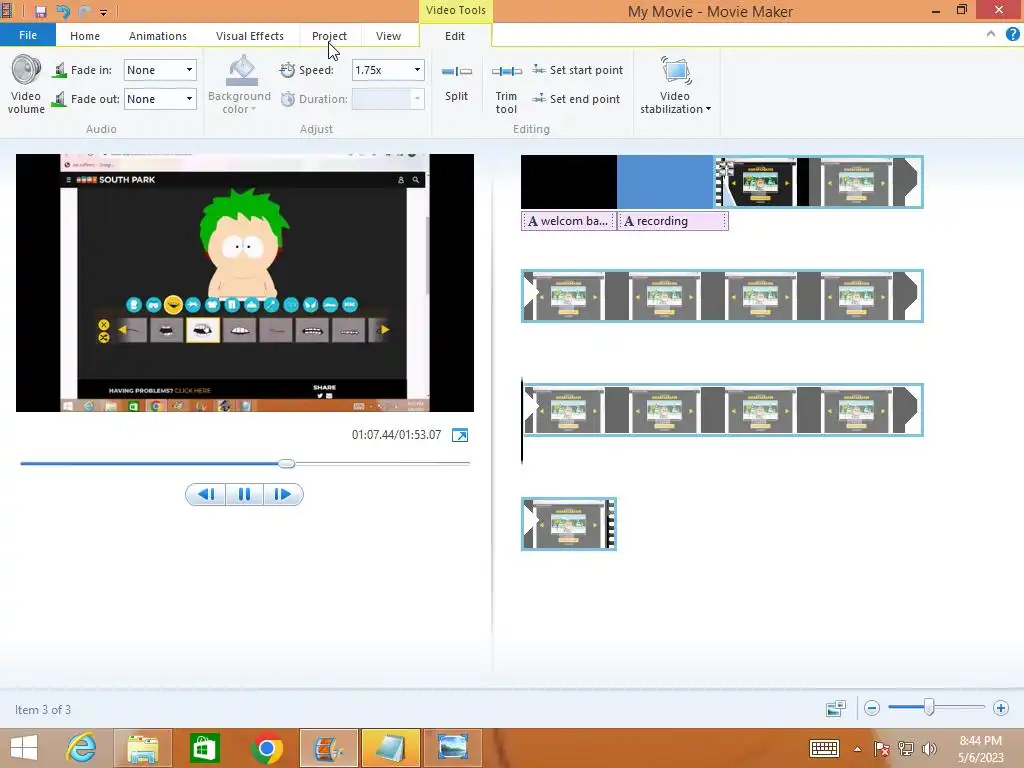Step to the previous frame
This screenshot has height=768, width=1024.
pyautogui.click(x=206, y=494)
